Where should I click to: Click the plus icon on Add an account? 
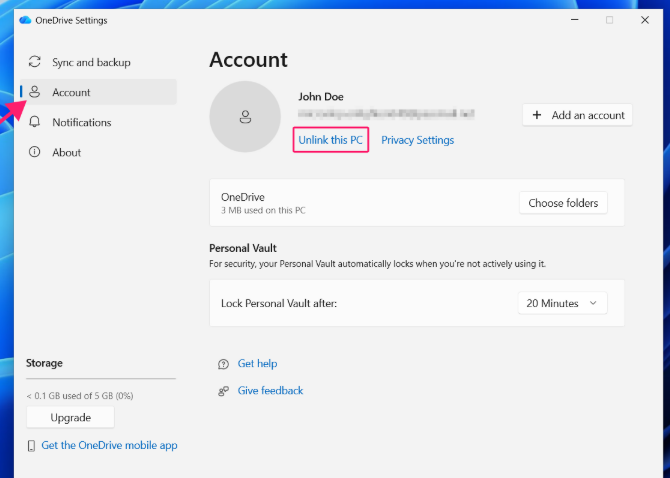click(x=537, y=115)
